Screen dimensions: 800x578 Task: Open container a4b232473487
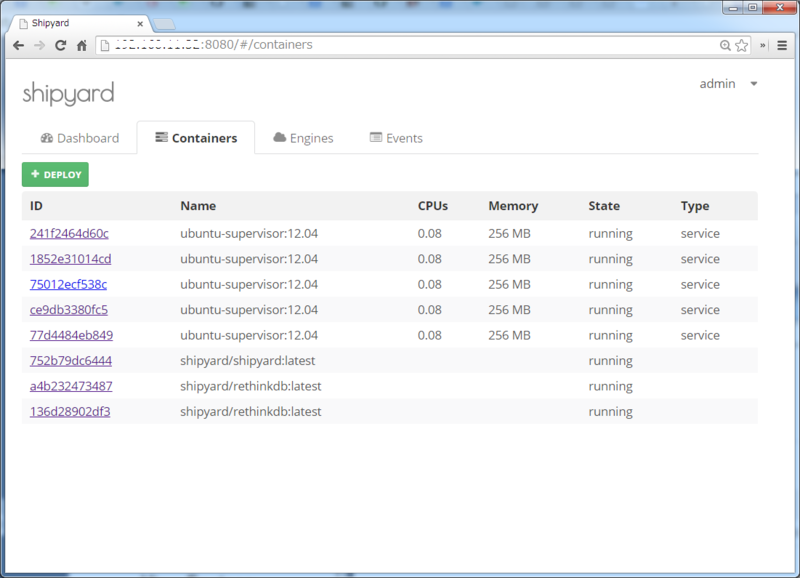tap(71, 387)
